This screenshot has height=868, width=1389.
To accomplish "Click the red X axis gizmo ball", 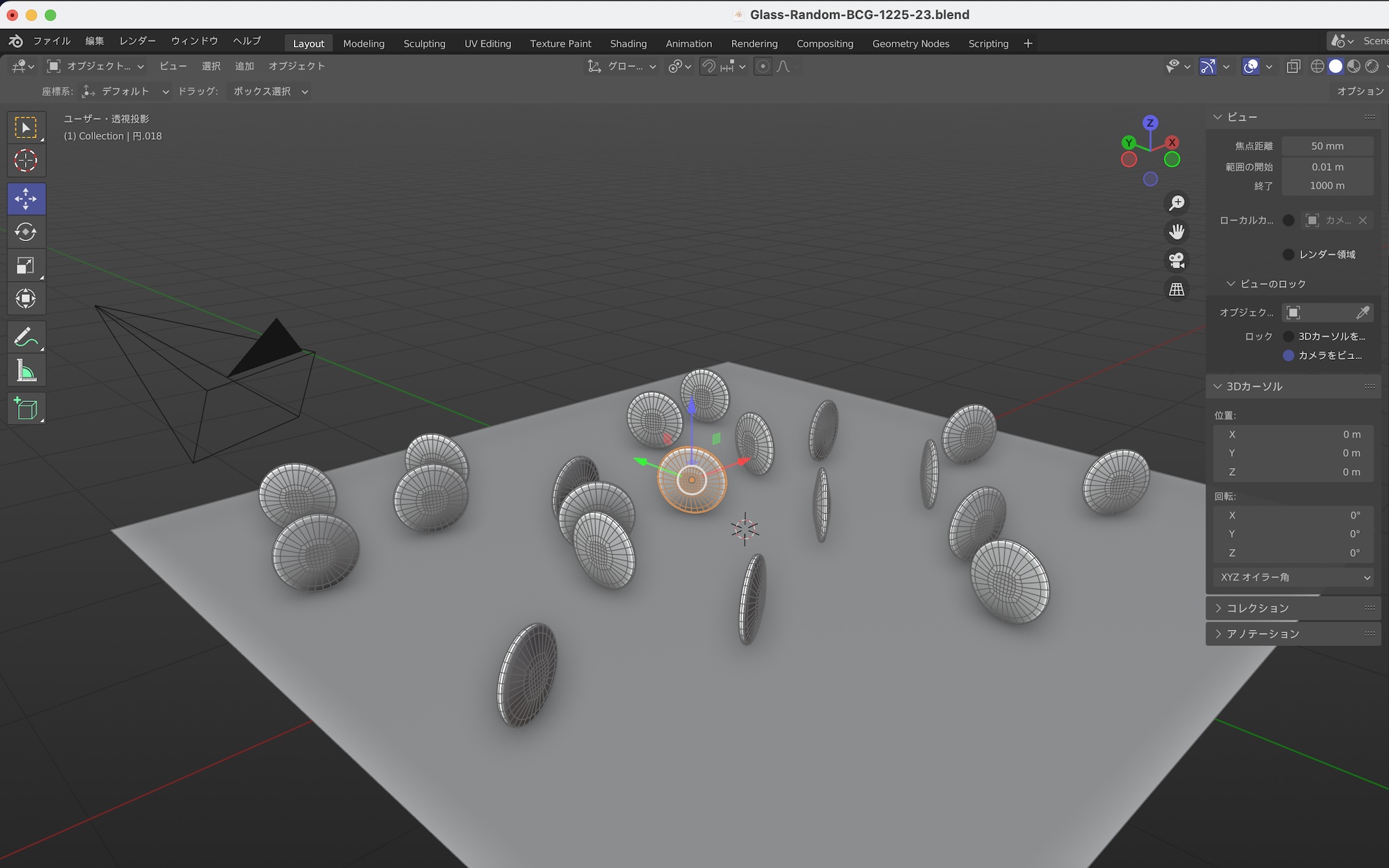I will click(x=1172, y=142).
